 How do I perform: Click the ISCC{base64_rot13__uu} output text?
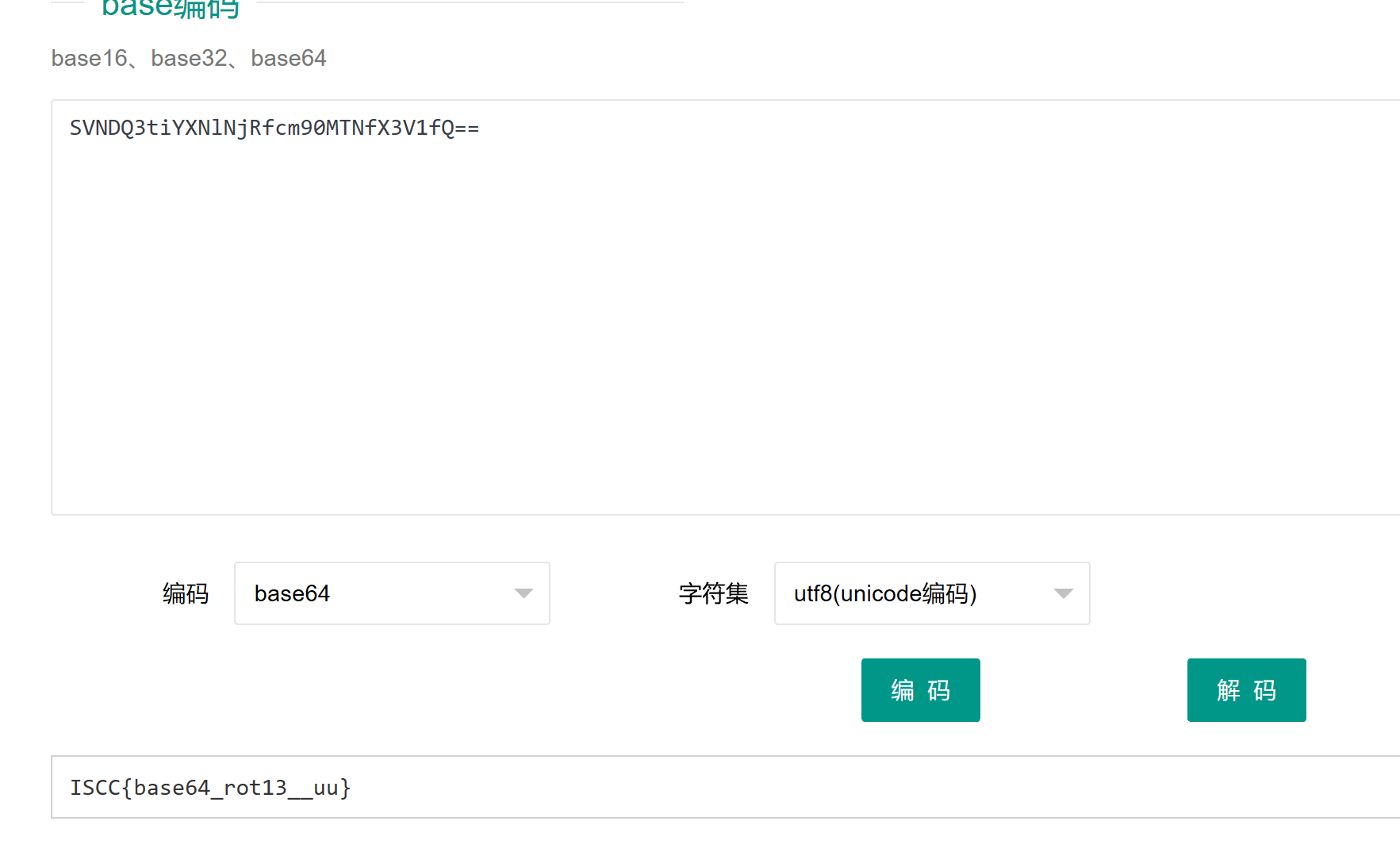[x=210, y=788]
